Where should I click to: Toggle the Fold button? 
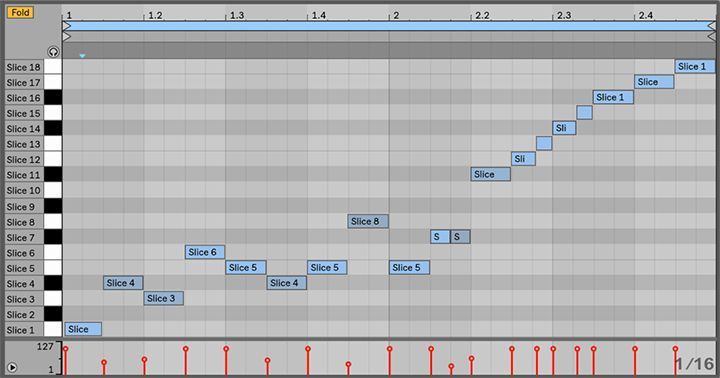[x=20, y=12]
